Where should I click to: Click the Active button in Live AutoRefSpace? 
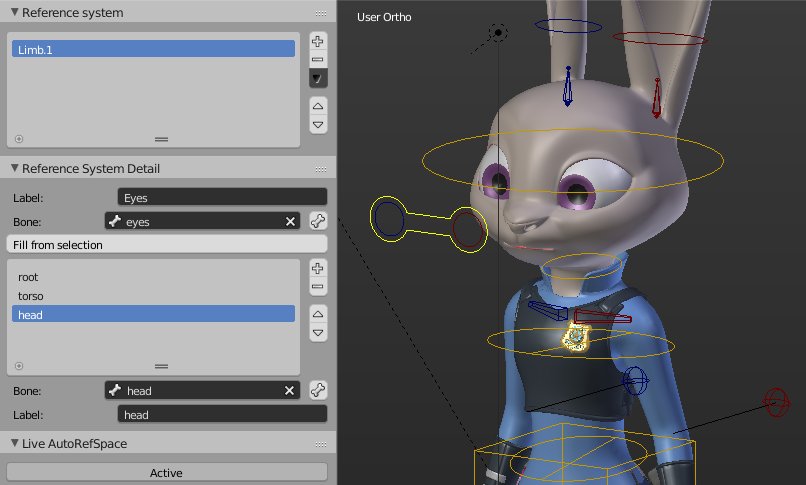(x=167, y=473)
